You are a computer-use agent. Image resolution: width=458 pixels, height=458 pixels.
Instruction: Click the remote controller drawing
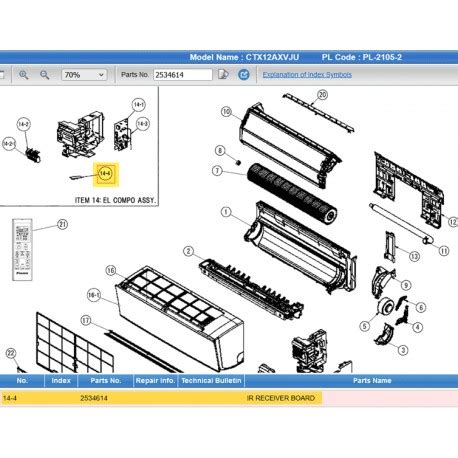[x=22, y=249]
